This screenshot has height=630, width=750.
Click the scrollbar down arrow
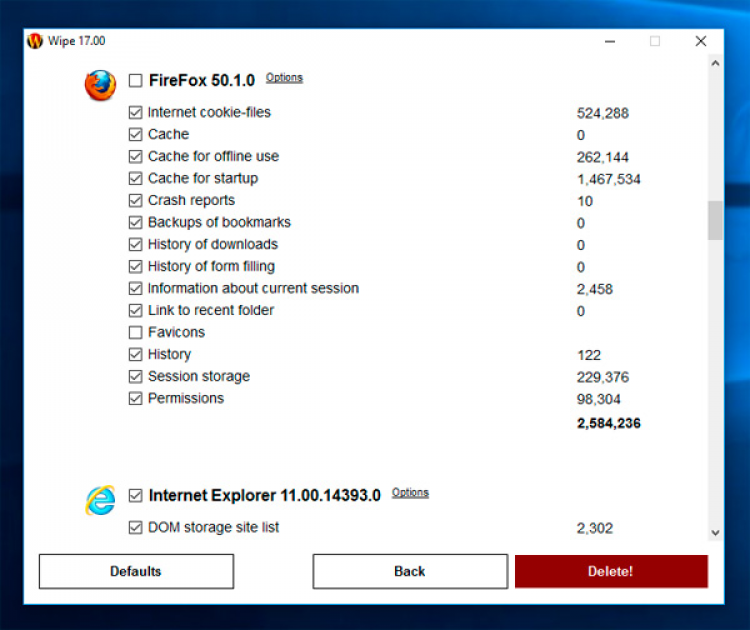tap(716, 532)
